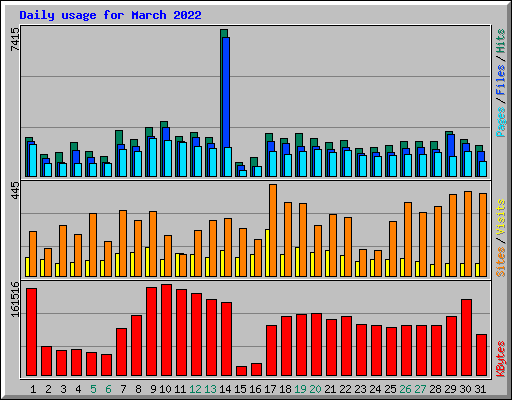Click the yellow "Visits" legend label
Image resolution: width=512 pixels, height=400 pixels.
coord(501,218)
